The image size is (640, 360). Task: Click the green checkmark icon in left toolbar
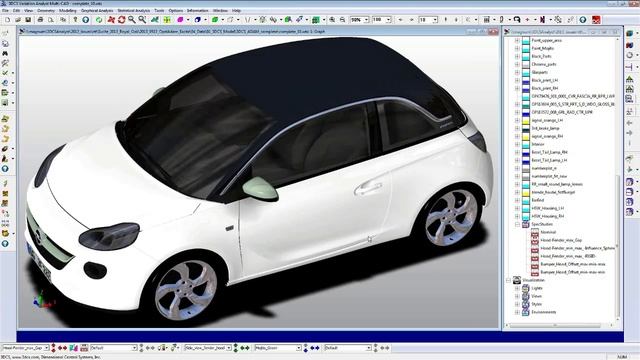tap(5, 73)
